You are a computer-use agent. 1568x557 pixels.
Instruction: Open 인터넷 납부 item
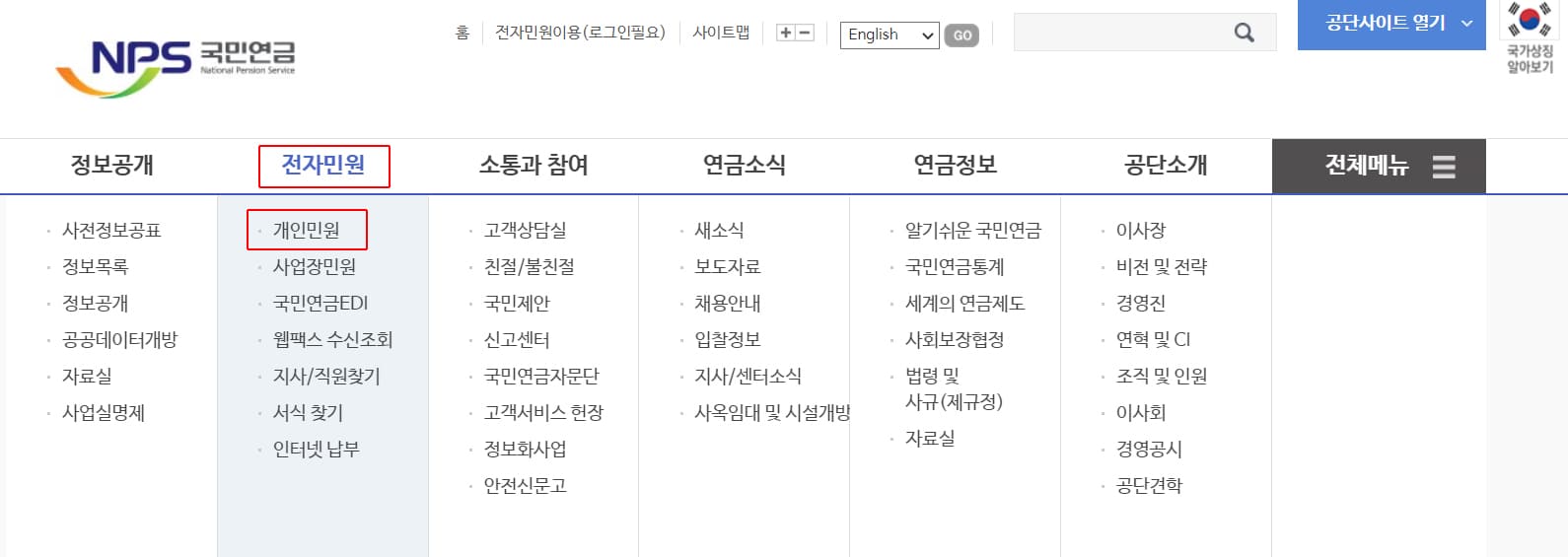(x=317, y=450)
